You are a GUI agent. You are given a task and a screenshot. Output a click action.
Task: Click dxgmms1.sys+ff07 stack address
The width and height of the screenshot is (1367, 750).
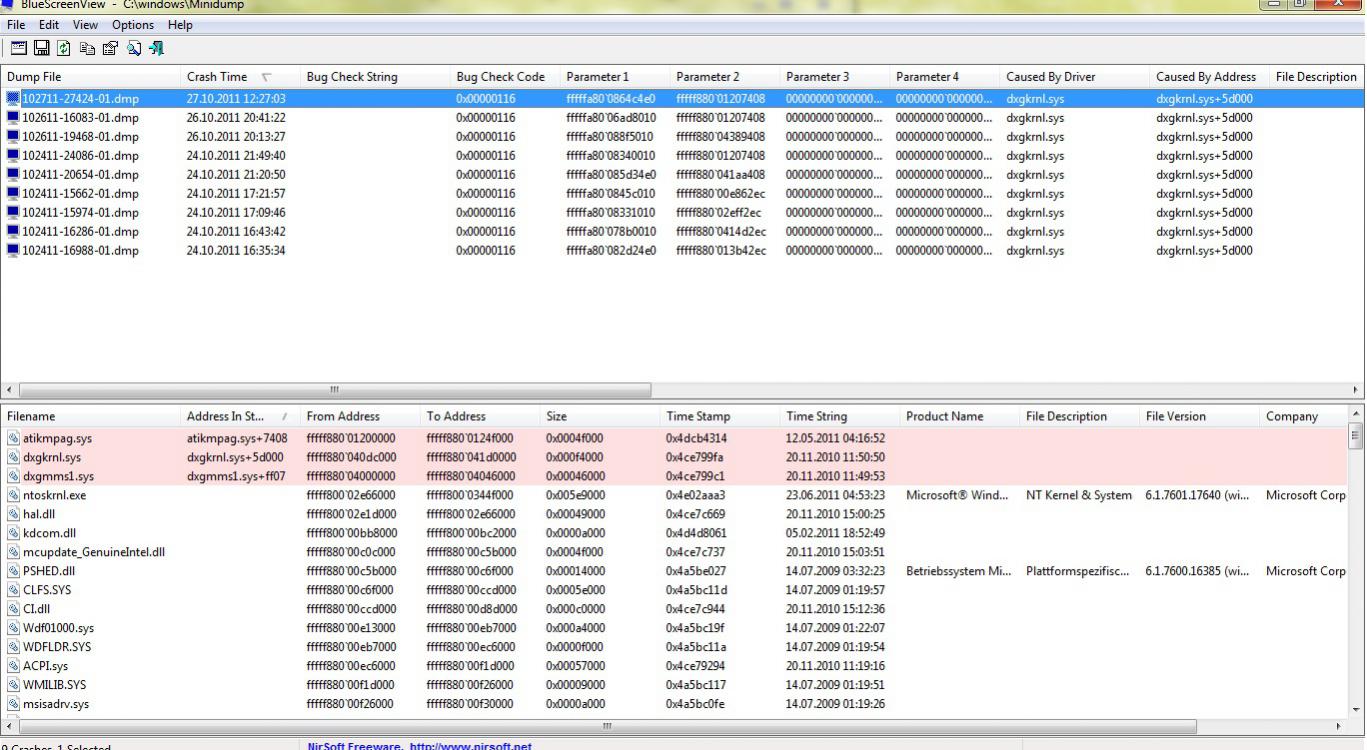(236, 476)
